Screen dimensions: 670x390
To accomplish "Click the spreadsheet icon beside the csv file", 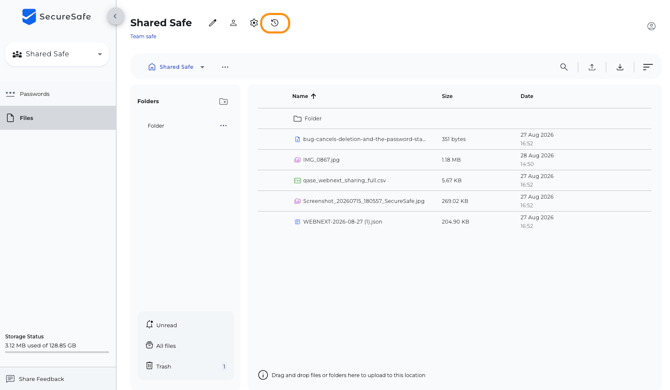I will (297, 180).
